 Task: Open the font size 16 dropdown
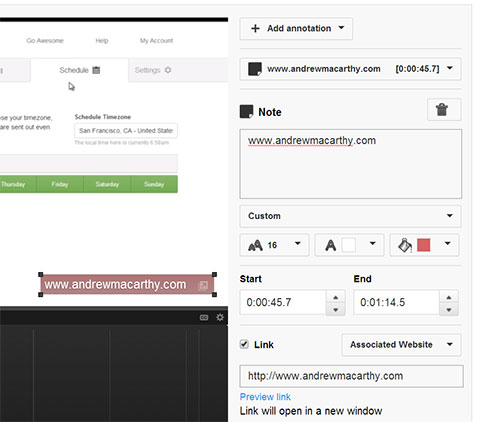(274, 245)
